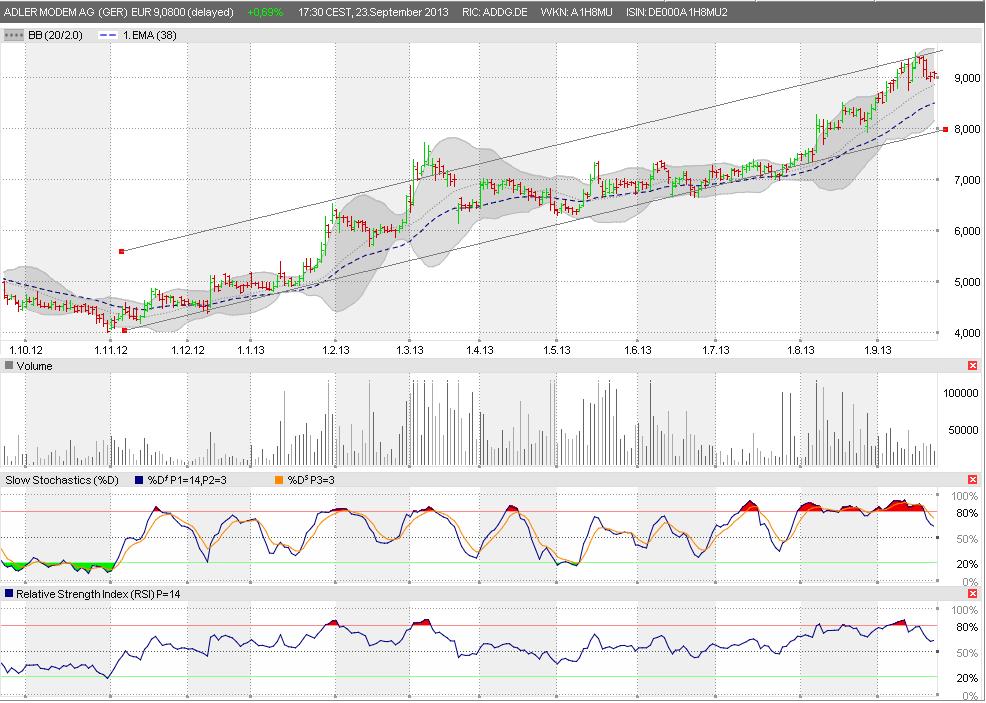Viewport: 986px width, 703px height.
Task: Select lower trendline's left red handle
Action: pos(124,329)
